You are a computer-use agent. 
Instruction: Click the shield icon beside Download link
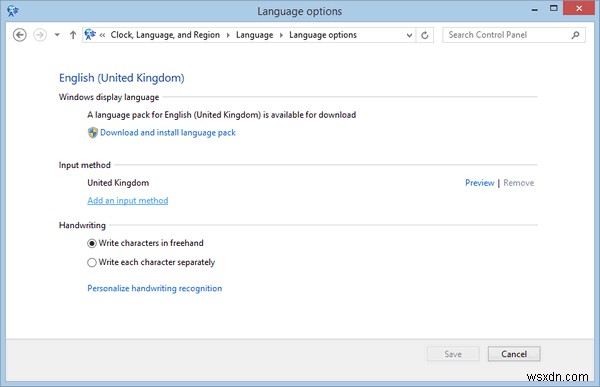click(x=93, y=132)
